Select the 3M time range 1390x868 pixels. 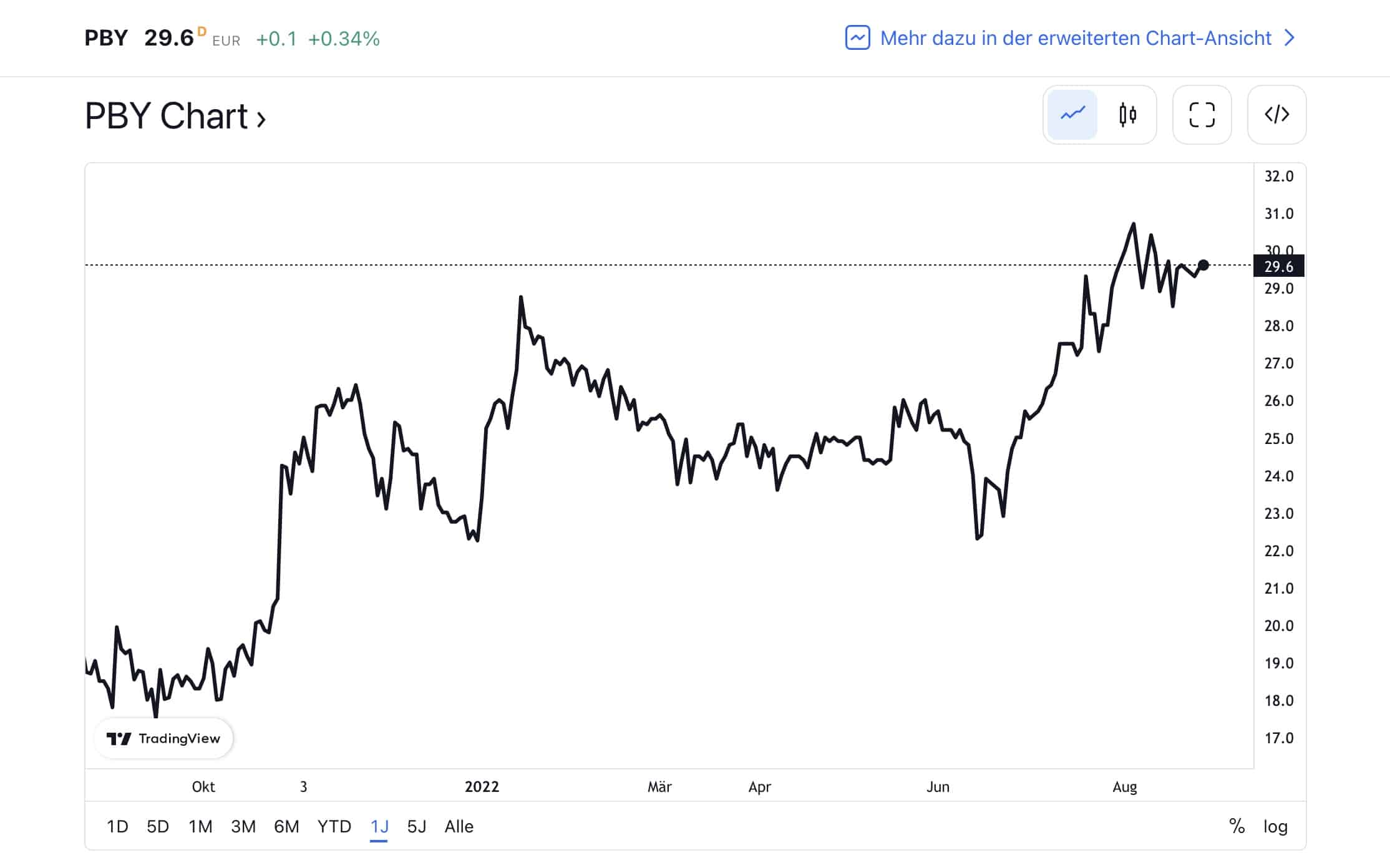point(243,826)
